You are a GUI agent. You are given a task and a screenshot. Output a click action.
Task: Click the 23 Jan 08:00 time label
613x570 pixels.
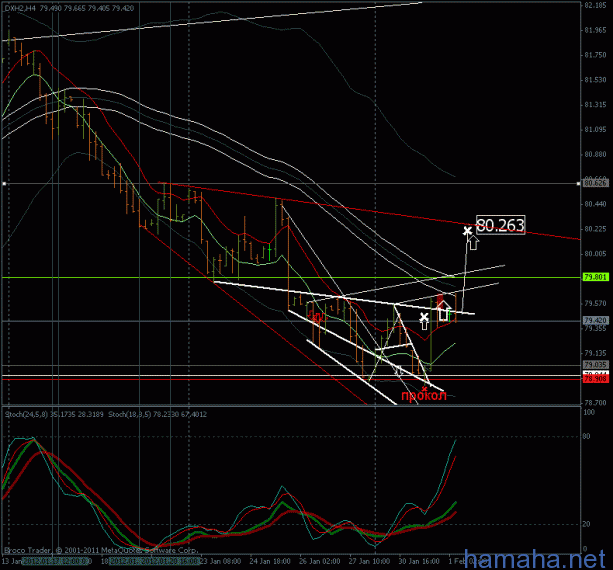tap(220, 561)
